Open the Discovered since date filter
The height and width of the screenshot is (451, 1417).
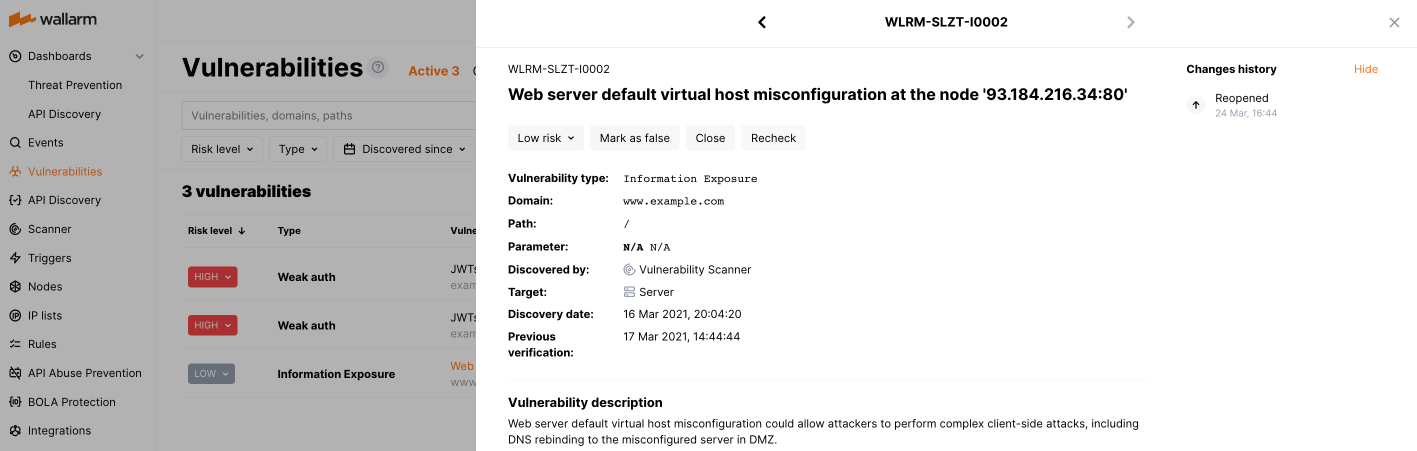pos(405,149)
